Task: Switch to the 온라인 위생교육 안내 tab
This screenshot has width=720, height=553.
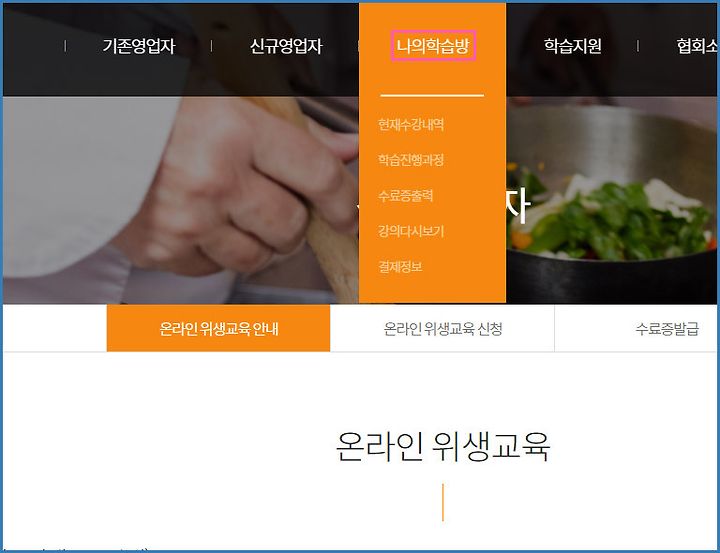Action: coord(219,328)
